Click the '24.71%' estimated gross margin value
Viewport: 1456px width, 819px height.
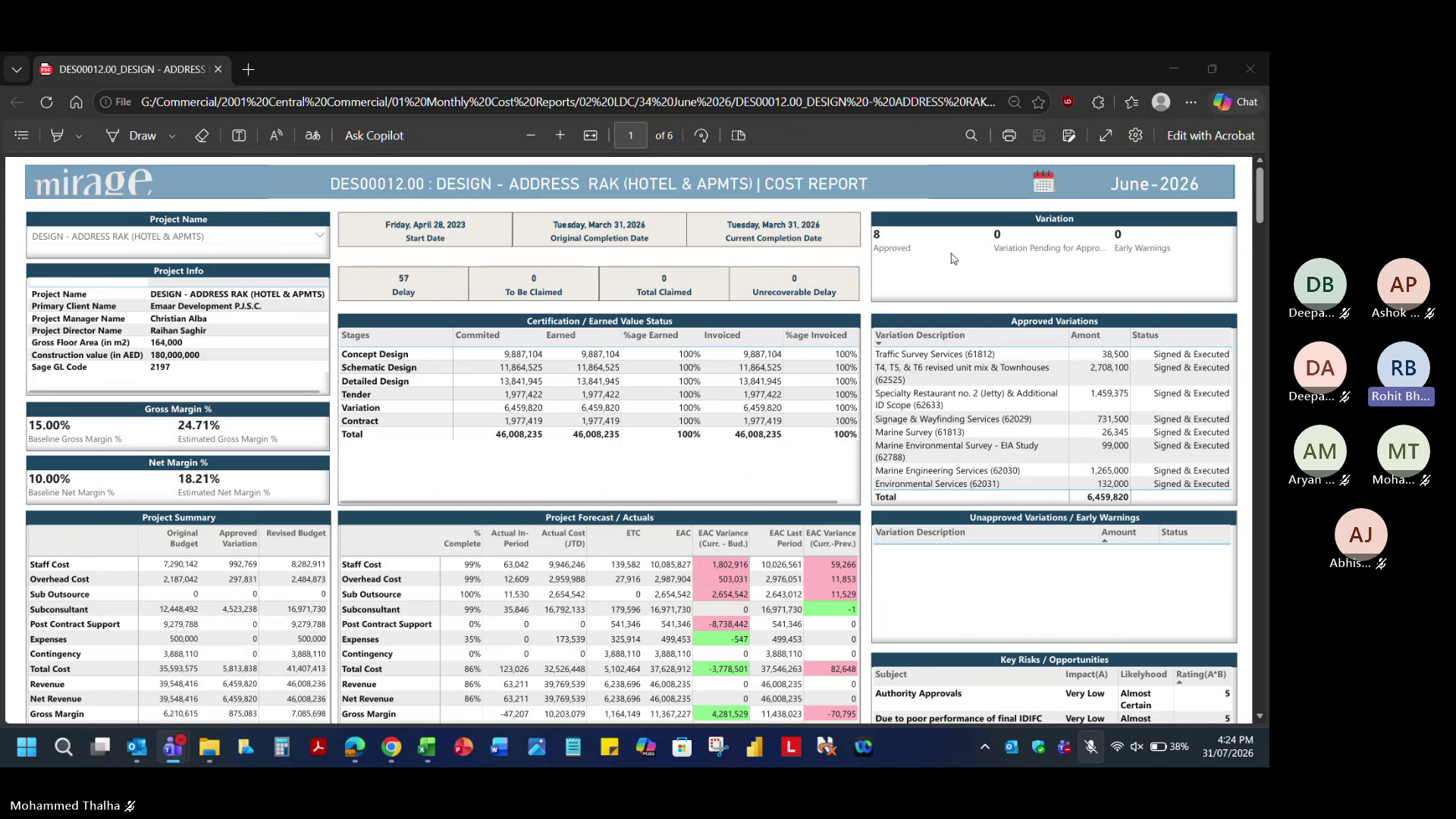199,425
